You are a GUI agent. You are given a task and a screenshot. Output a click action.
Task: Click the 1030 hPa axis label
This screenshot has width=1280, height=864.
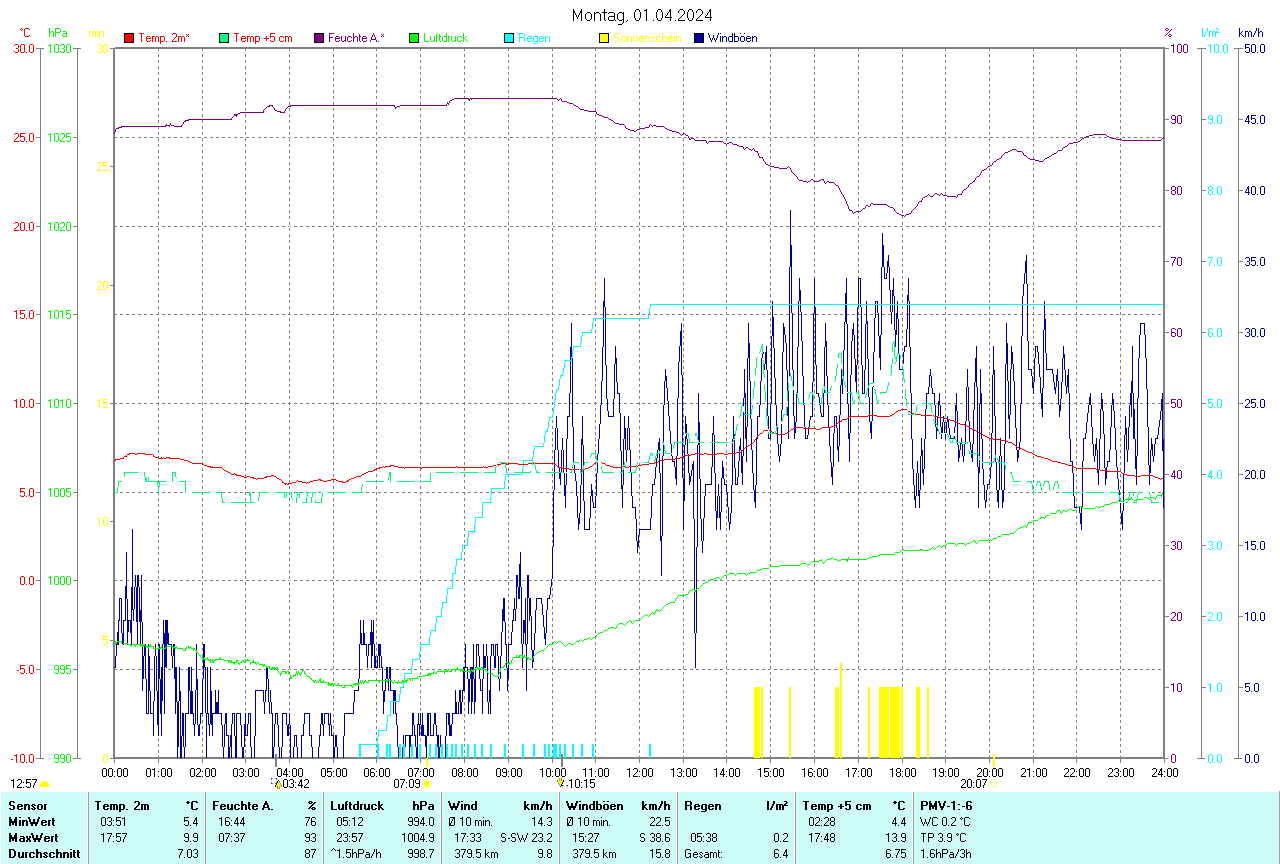[x=59, y=48]
